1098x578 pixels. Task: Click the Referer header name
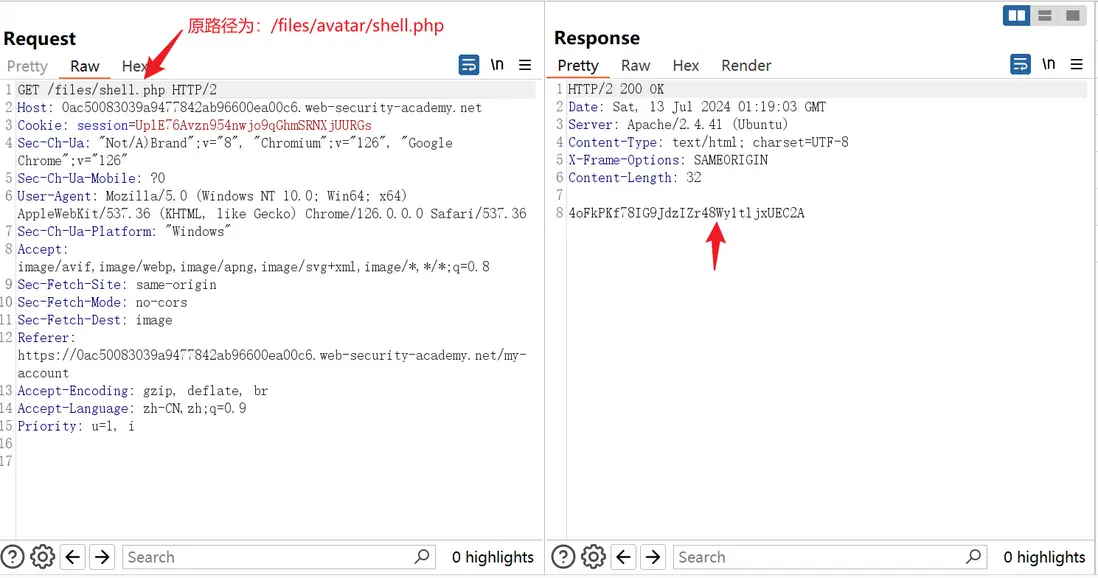click(x=46, y=338)
